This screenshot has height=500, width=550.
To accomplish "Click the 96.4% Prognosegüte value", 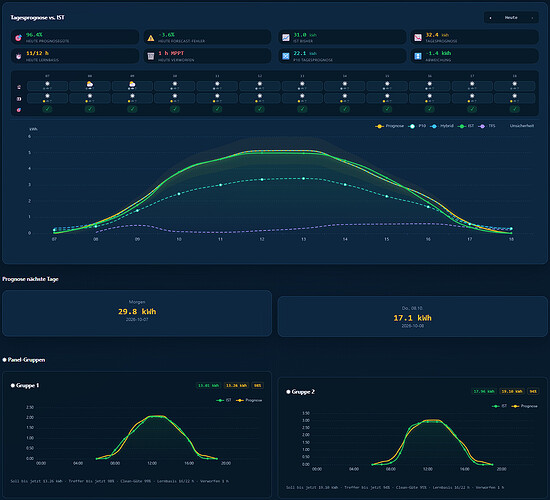I will [34, 35].
